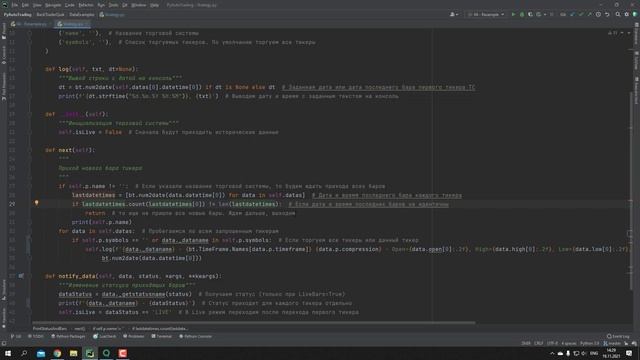The image size is (640, 360).
Task: Click the override gutter icon beside notify_data
Action: pyautogui.click(x=21, y=276)
